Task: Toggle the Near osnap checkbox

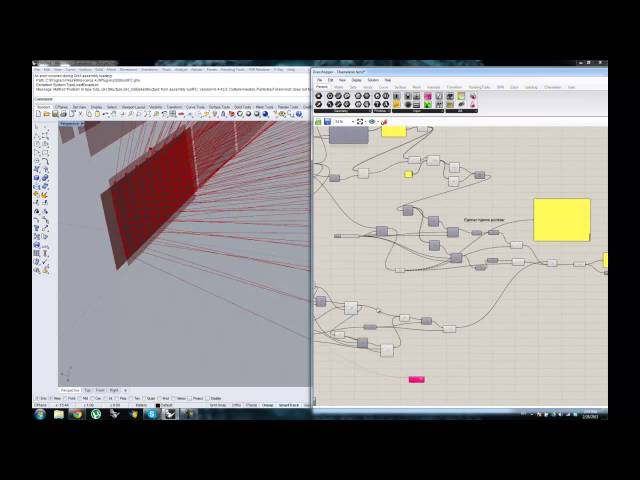Action: coord(51,398)
